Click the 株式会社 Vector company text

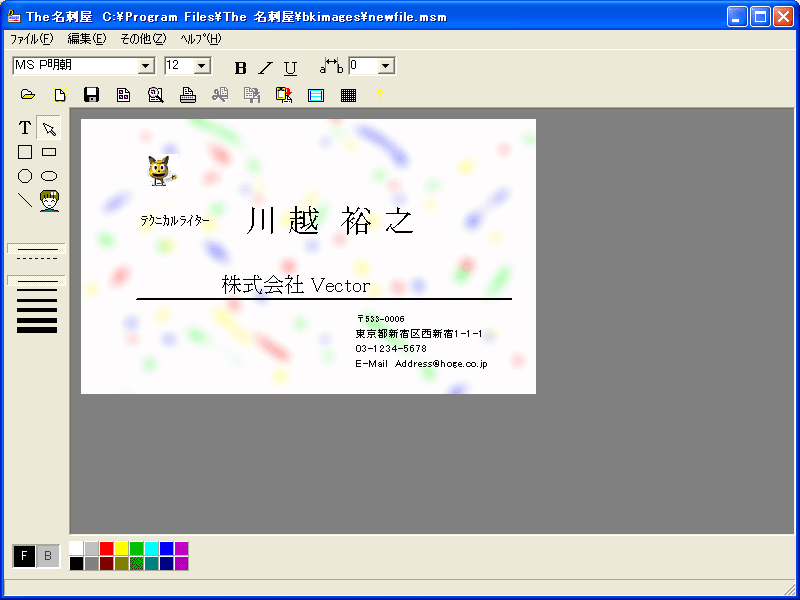[x=296, y=285]
